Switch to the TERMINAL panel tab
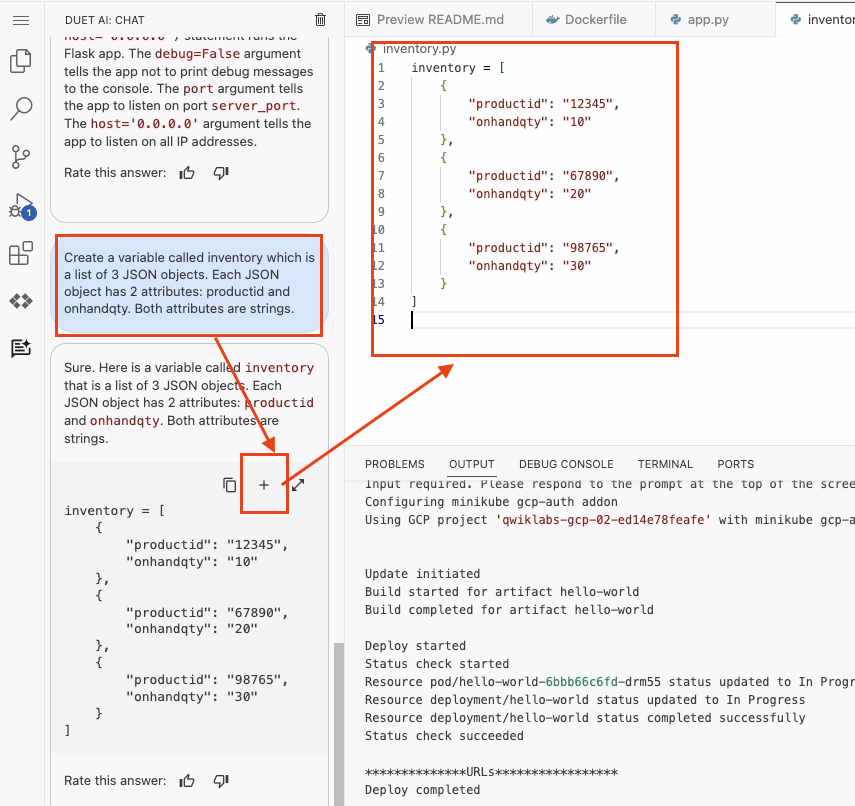The width and height of the screenshot is (855, 806). [x=665, y=464]
